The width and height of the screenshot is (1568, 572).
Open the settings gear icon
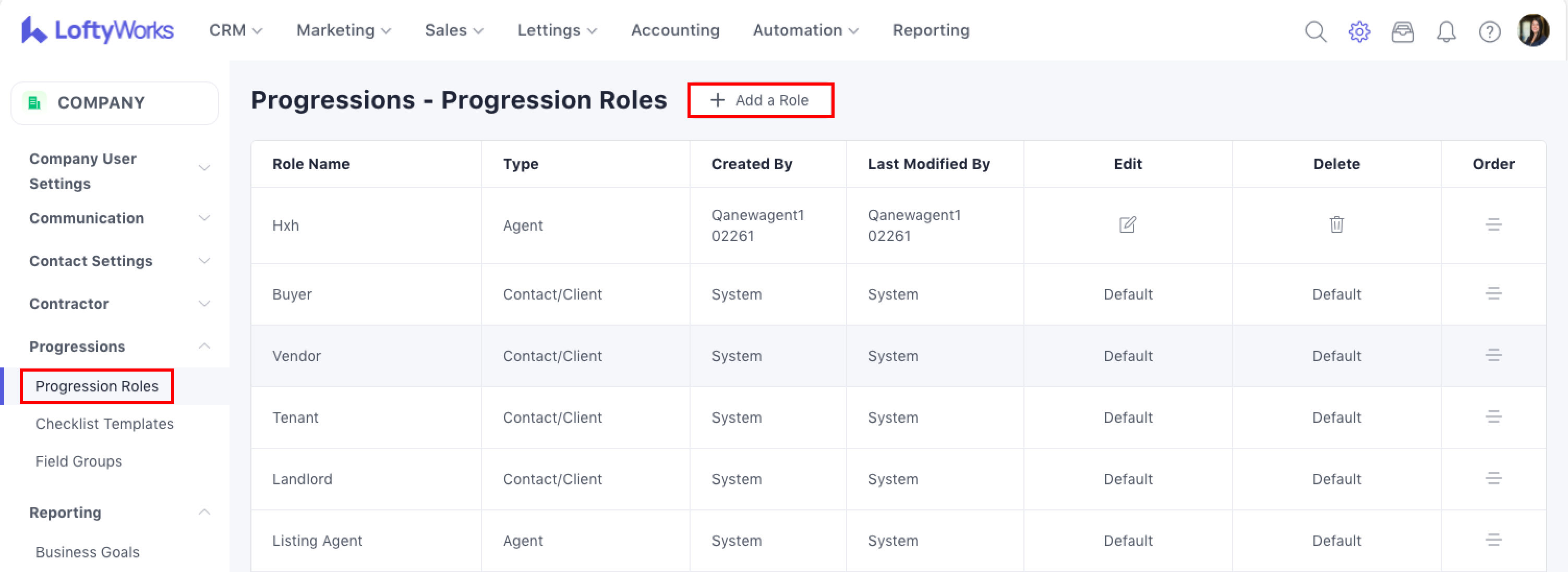pos(1359,31)
